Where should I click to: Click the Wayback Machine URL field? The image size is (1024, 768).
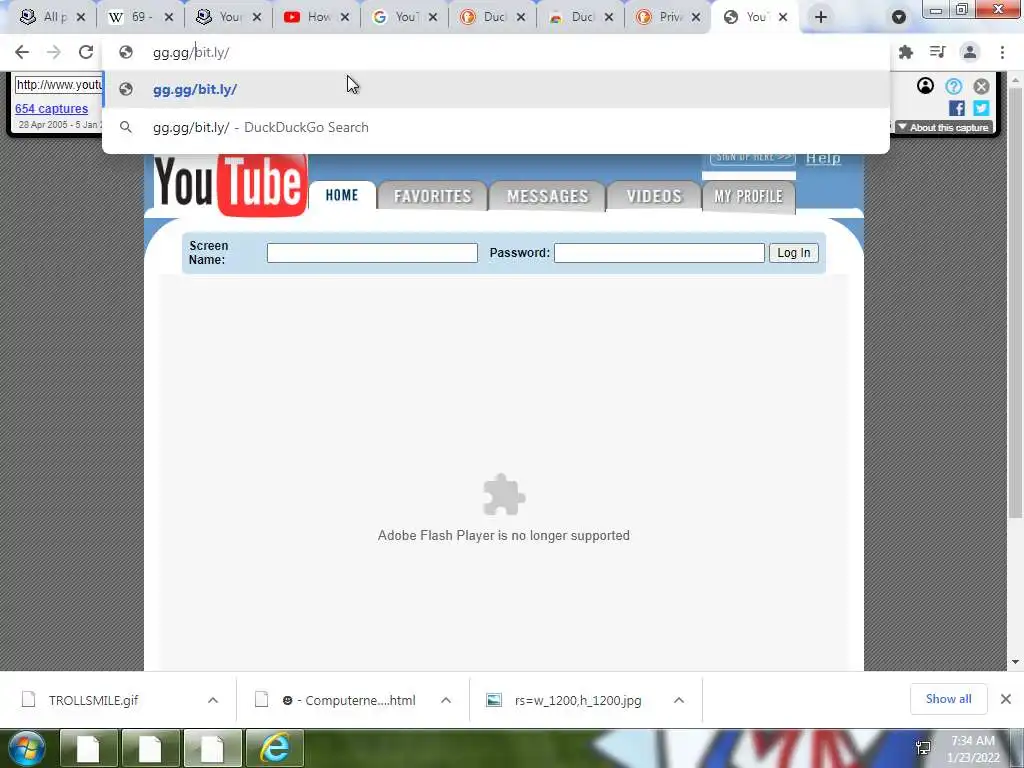point(58,85)
